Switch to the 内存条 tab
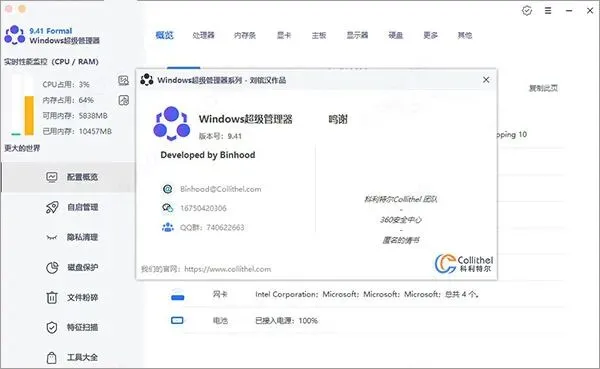Screen dimensions: 600x369 [245, 35]
